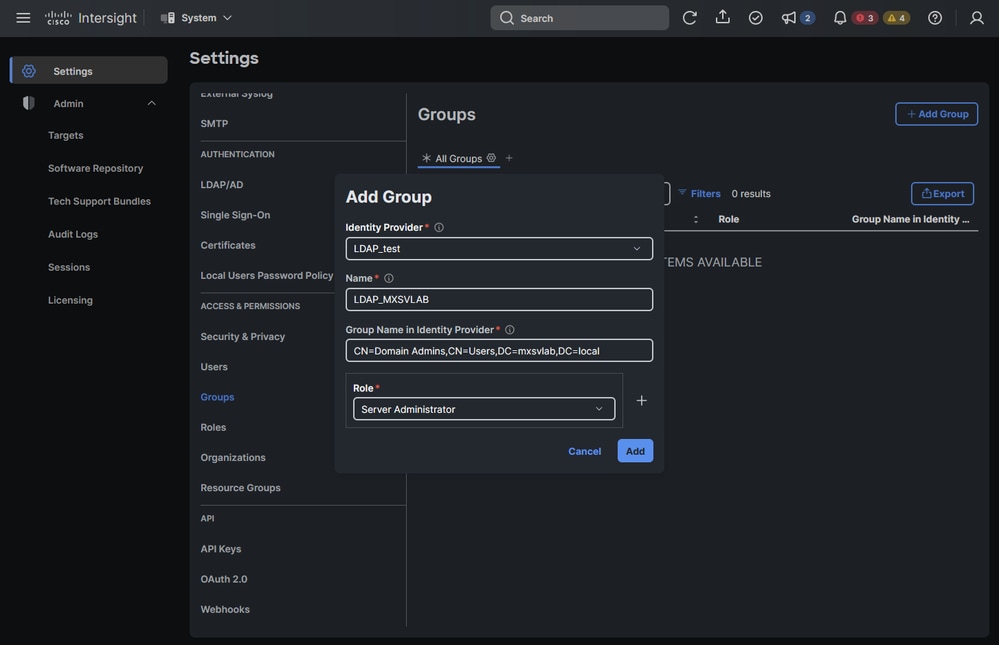The width and height of the screenshot is (999, 645).
Task: Select Groups settings entry
Action: click(217, 397)
